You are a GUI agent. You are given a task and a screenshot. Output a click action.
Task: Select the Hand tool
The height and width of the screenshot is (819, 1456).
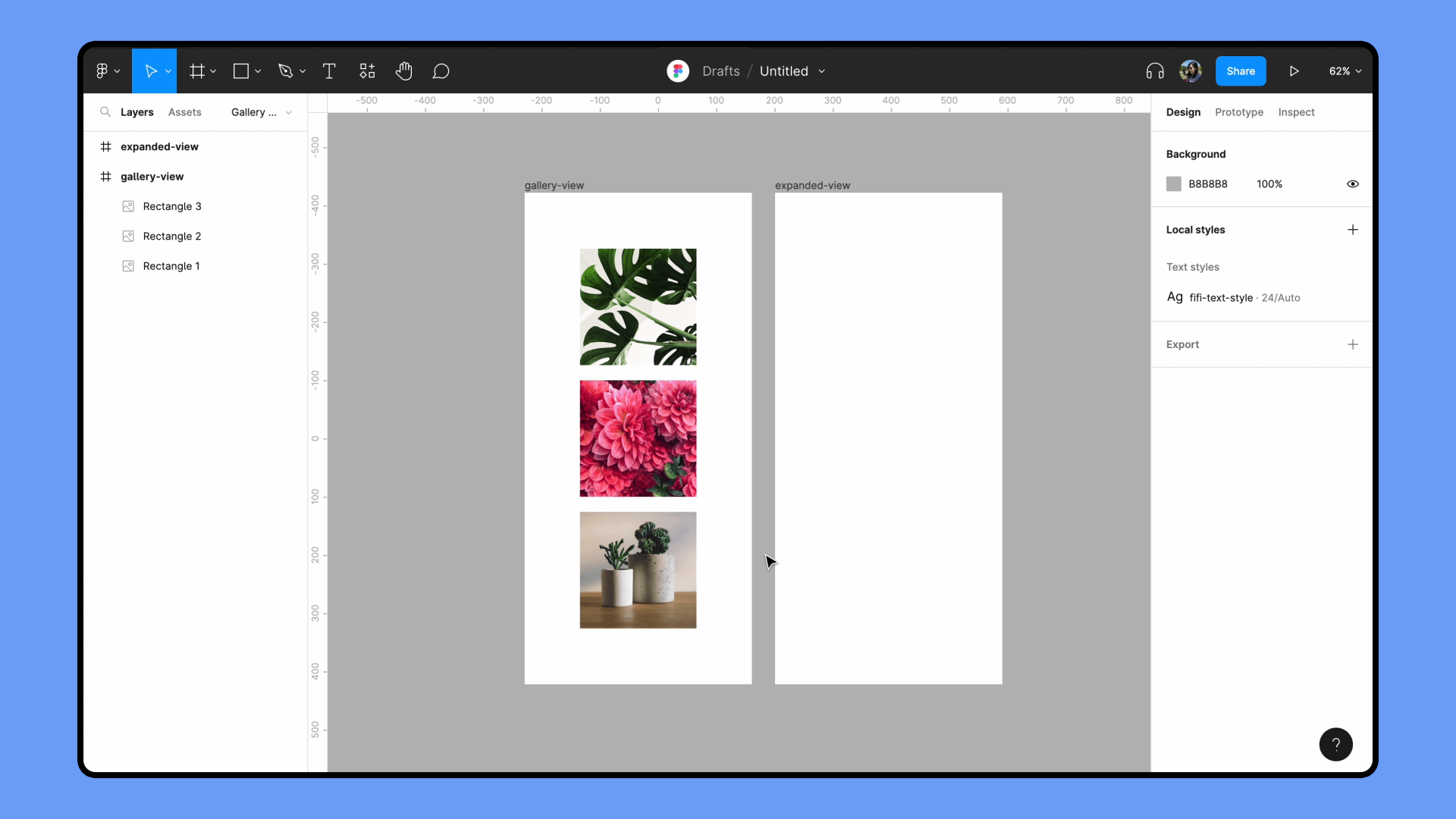click(x=403, y=71)
